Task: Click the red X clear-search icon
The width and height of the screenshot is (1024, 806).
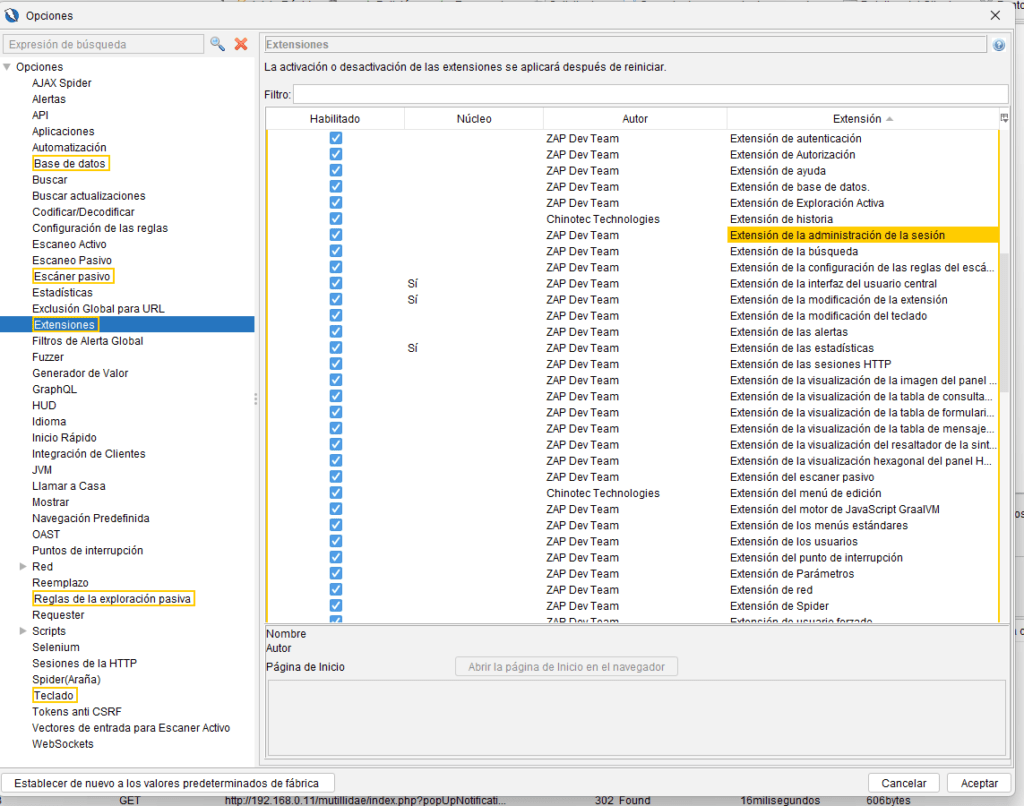Action: point(241,44)
